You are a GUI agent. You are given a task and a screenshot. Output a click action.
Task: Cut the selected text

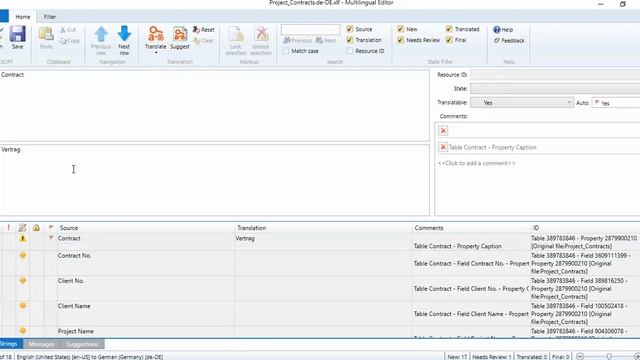[68, 30]
